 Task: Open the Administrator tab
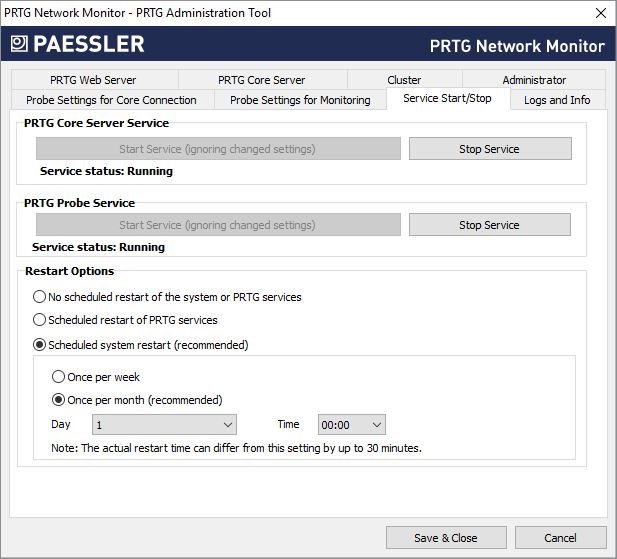point(534,80)
